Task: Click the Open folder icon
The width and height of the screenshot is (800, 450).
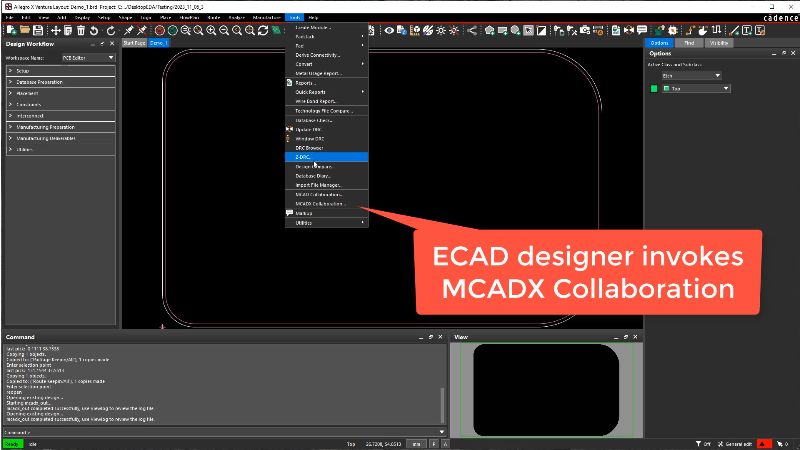Action: pos(24,31)
